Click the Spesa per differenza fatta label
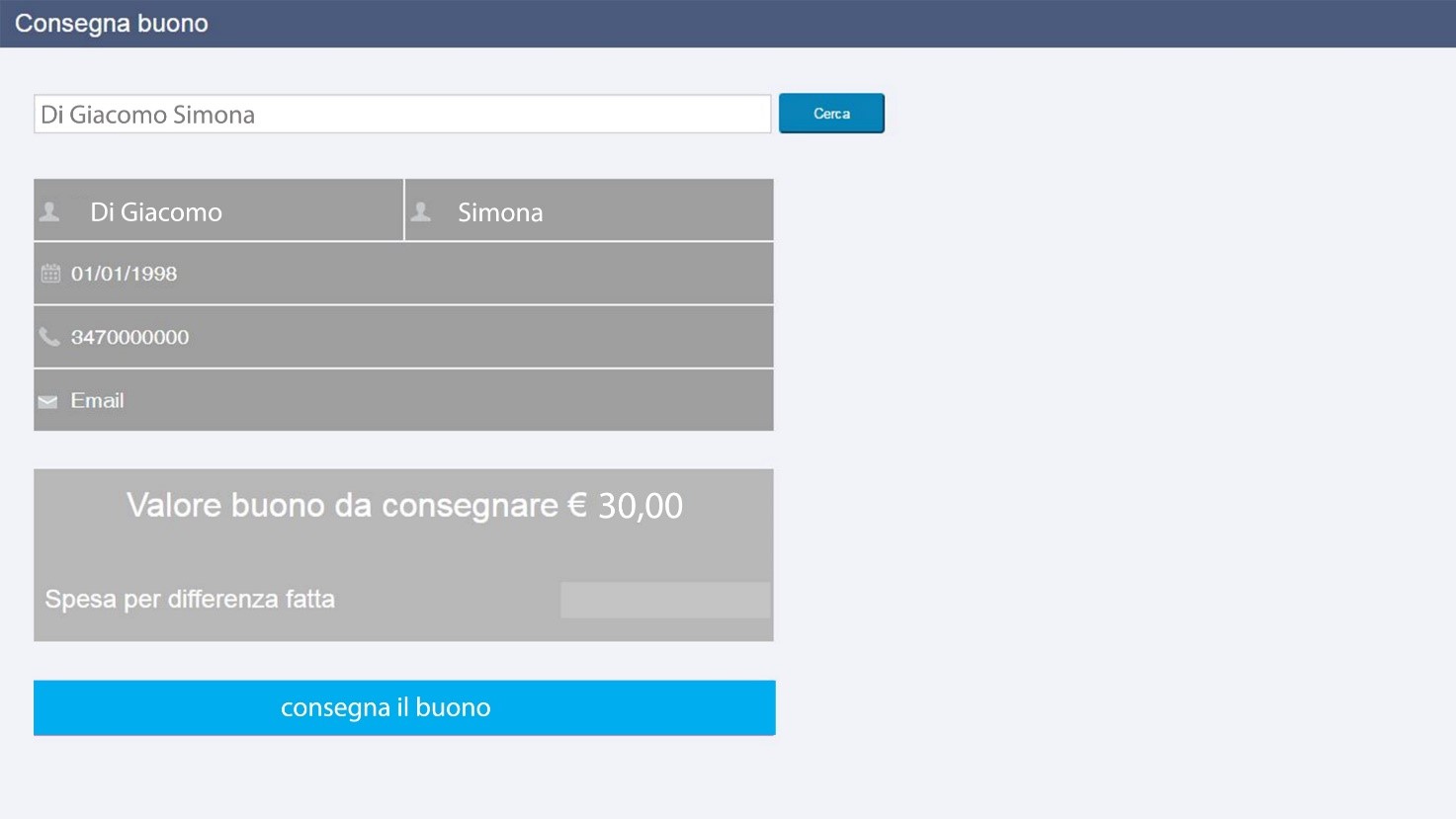 click(190, 599)
